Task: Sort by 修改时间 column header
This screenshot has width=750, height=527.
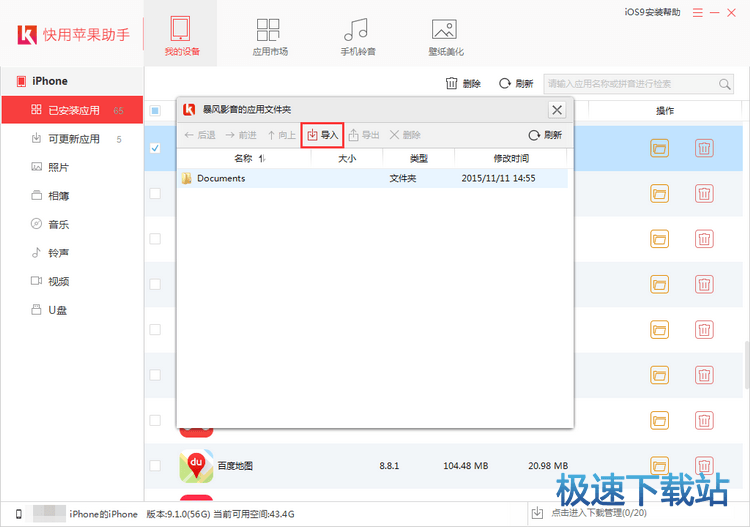Action: [511, 158]
